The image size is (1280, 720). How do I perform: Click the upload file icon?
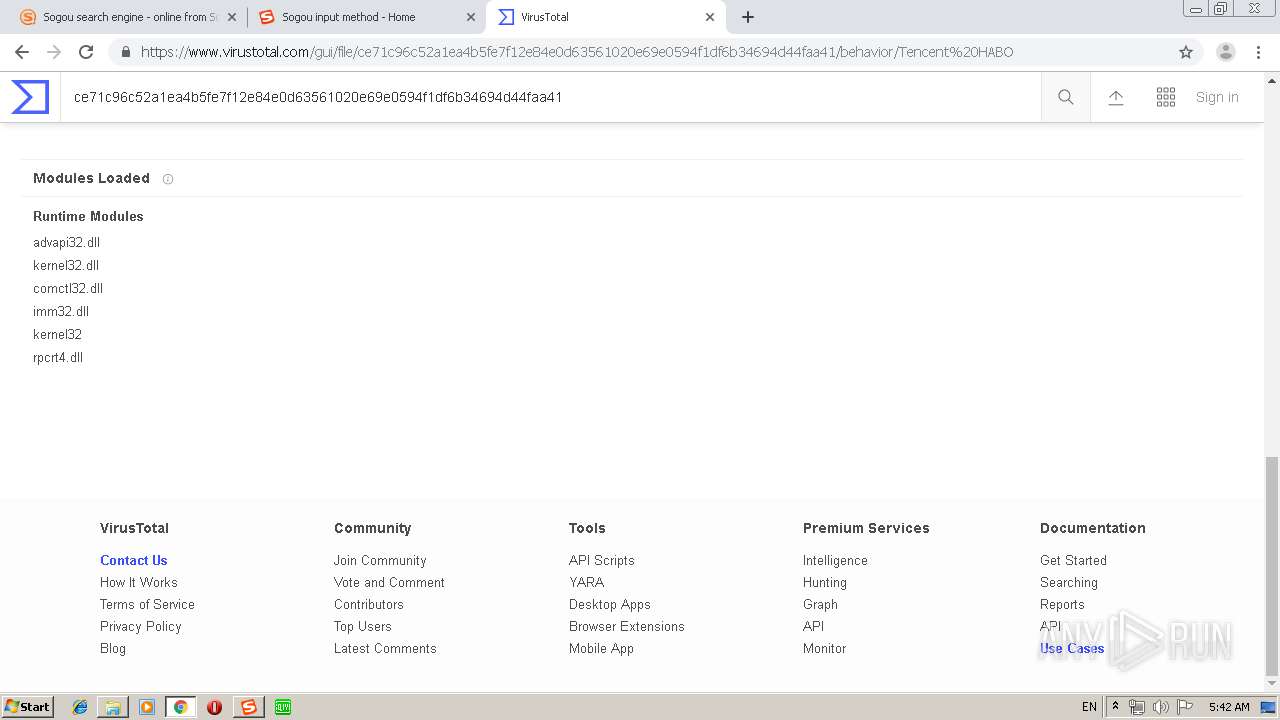tap(1116, 97)
